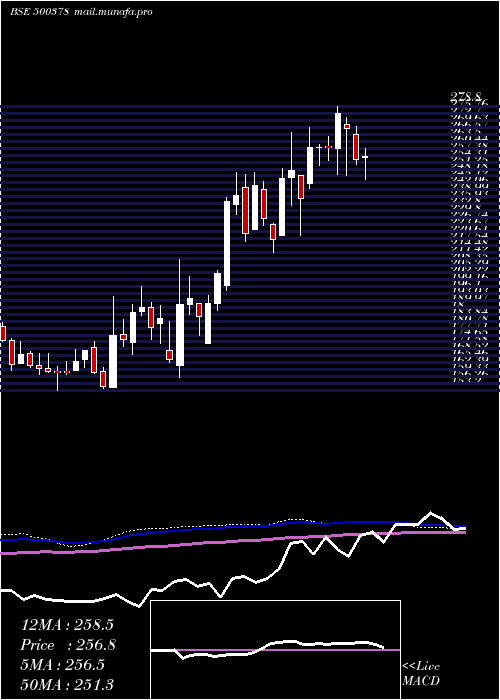The image size is (500, 700).
Task: Click inside the Live MACD chart box
Action: coord(275,650)
